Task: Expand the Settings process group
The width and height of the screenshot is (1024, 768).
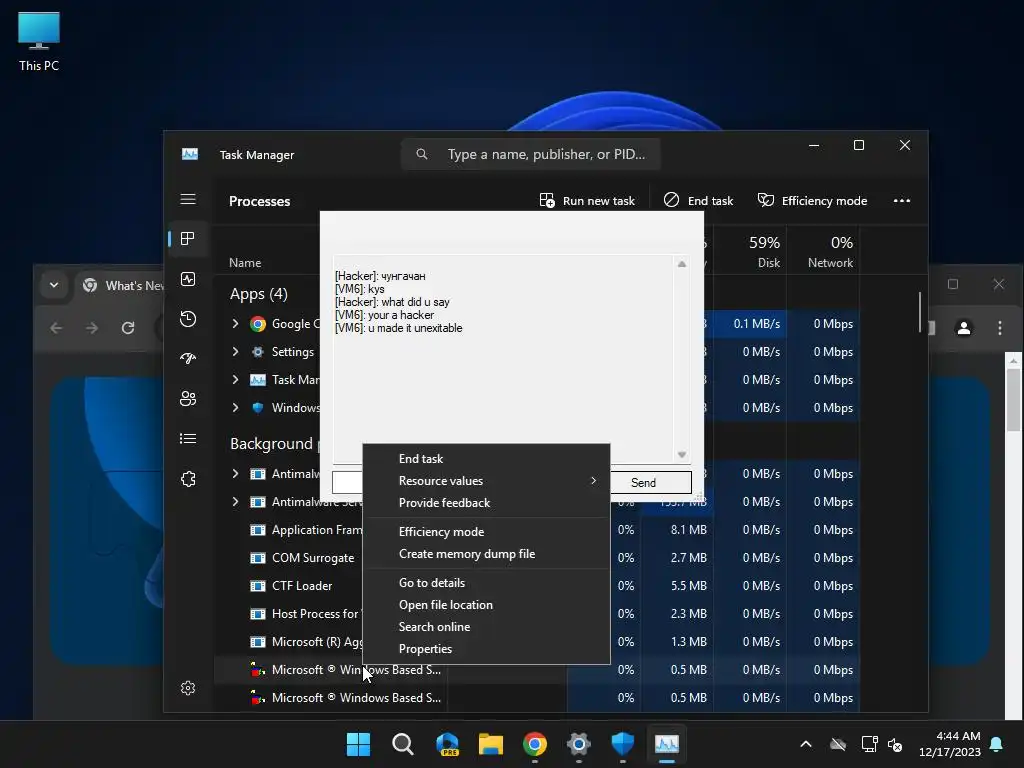Action: [235, 352]
